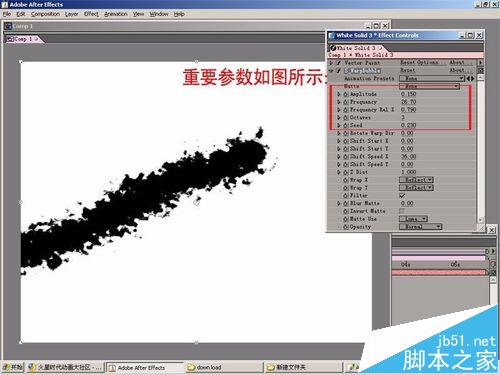The image size is (500, 375).
Task: Click the Frequency value 26.70
Action: tap(409, 102)
